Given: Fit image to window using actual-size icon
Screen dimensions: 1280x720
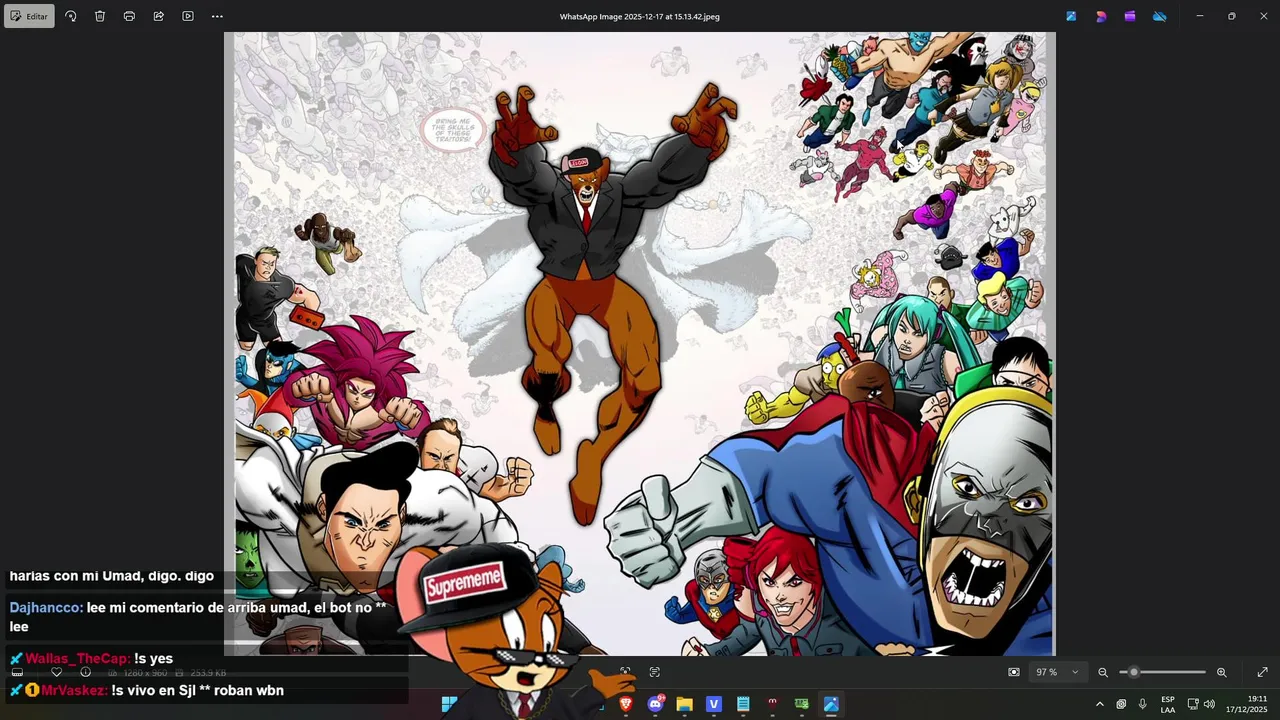Looking at the screenshot, I should (x=1014, y=672).
